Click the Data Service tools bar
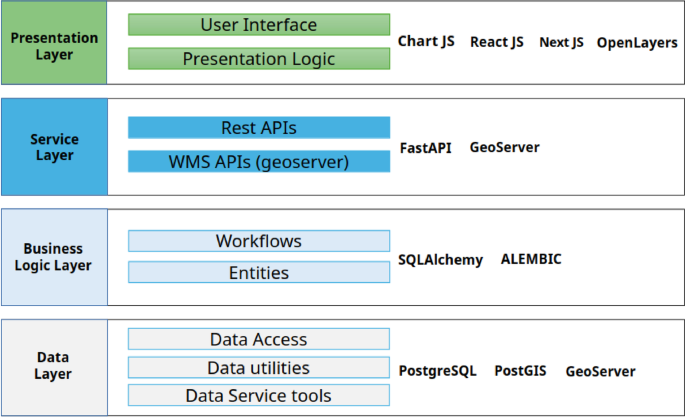 [259, 395]
